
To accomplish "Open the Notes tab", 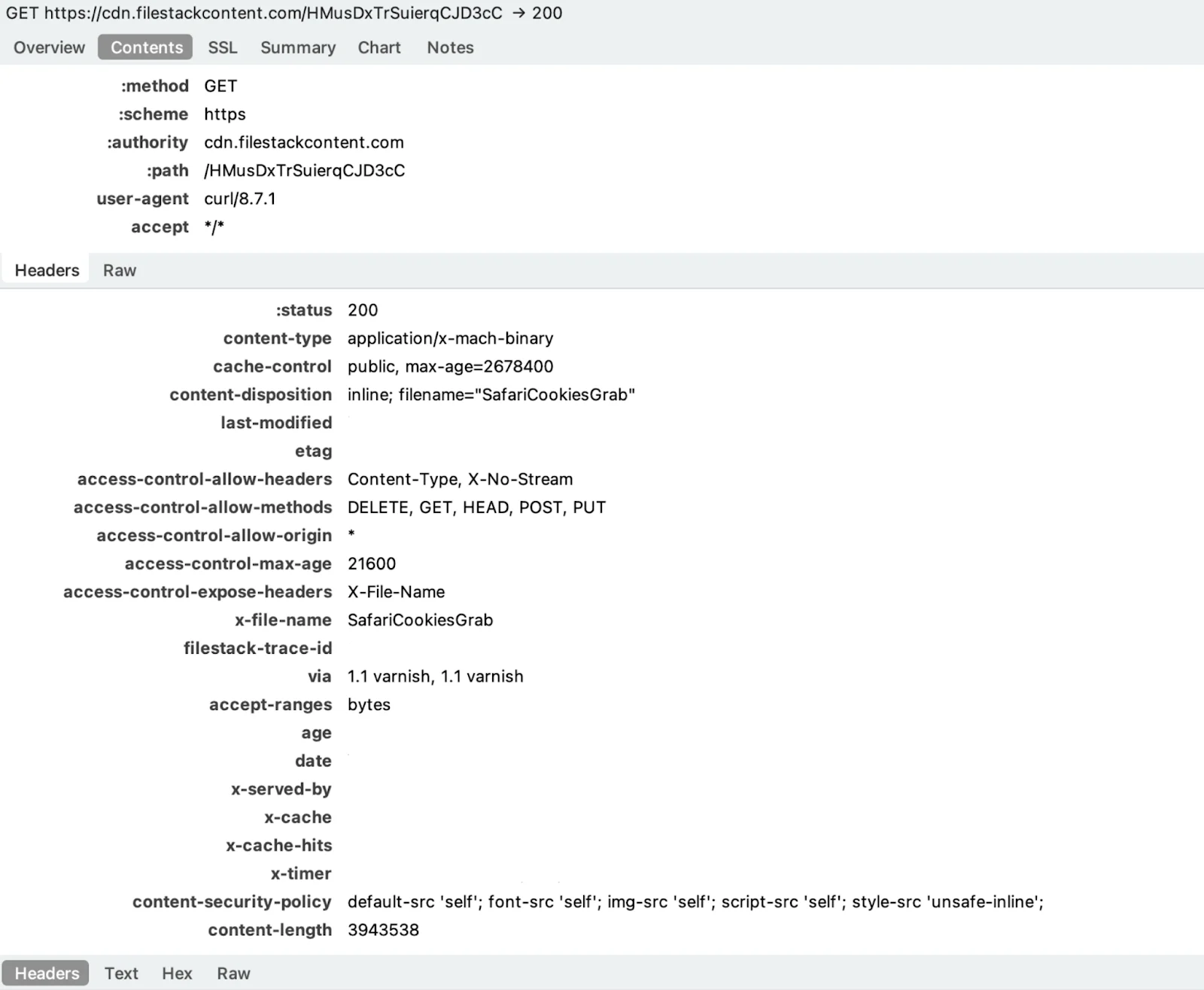I will (450, 47).
